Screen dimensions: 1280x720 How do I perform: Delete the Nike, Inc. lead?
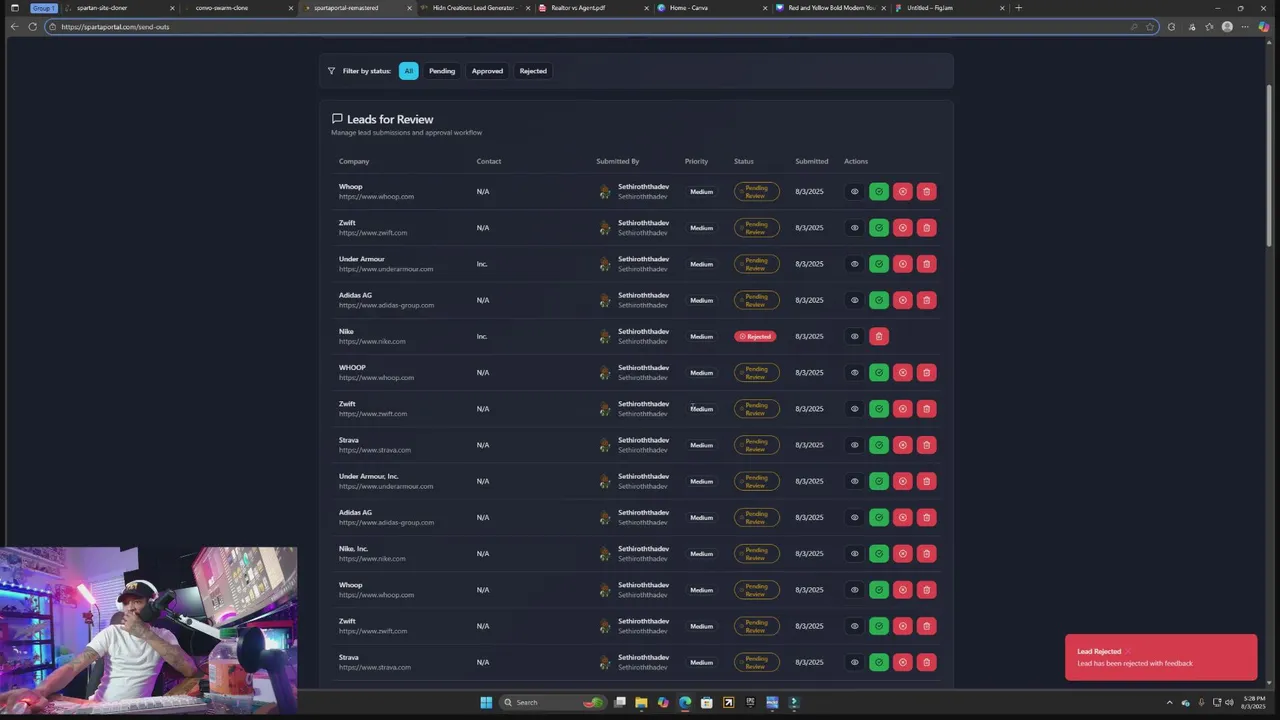(926, 553)
